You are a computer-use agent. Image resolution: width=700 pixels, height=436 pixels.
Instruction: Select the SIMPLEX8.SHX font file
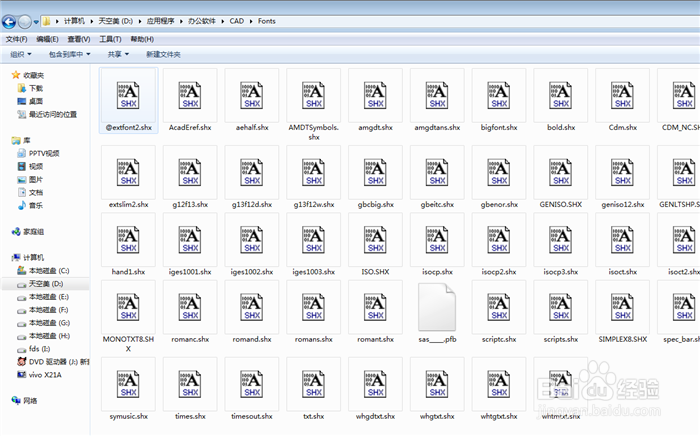coord(623,312)
